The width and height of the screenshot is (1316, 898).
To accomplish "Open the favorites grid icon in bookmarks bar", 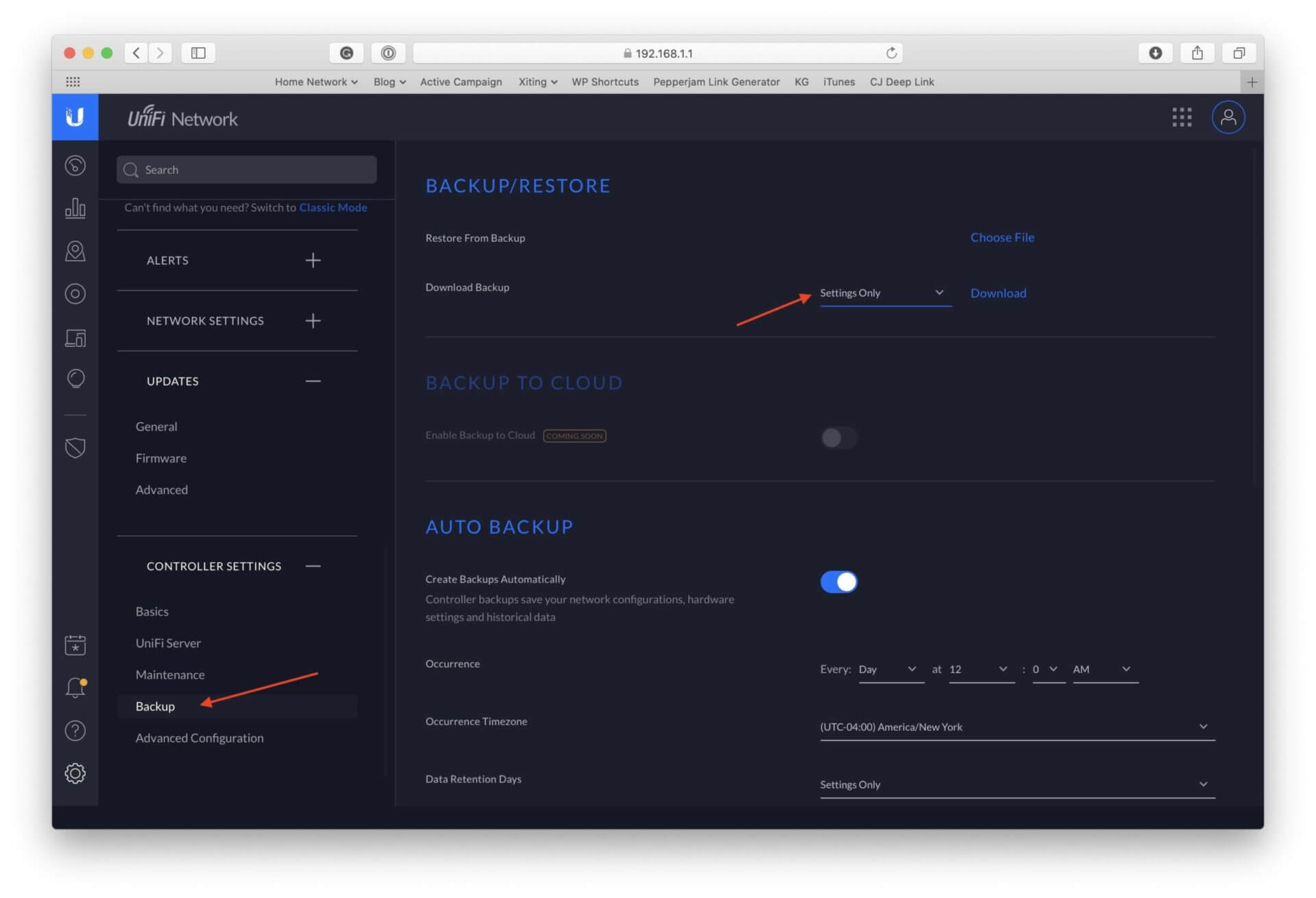I will point(73,82).
